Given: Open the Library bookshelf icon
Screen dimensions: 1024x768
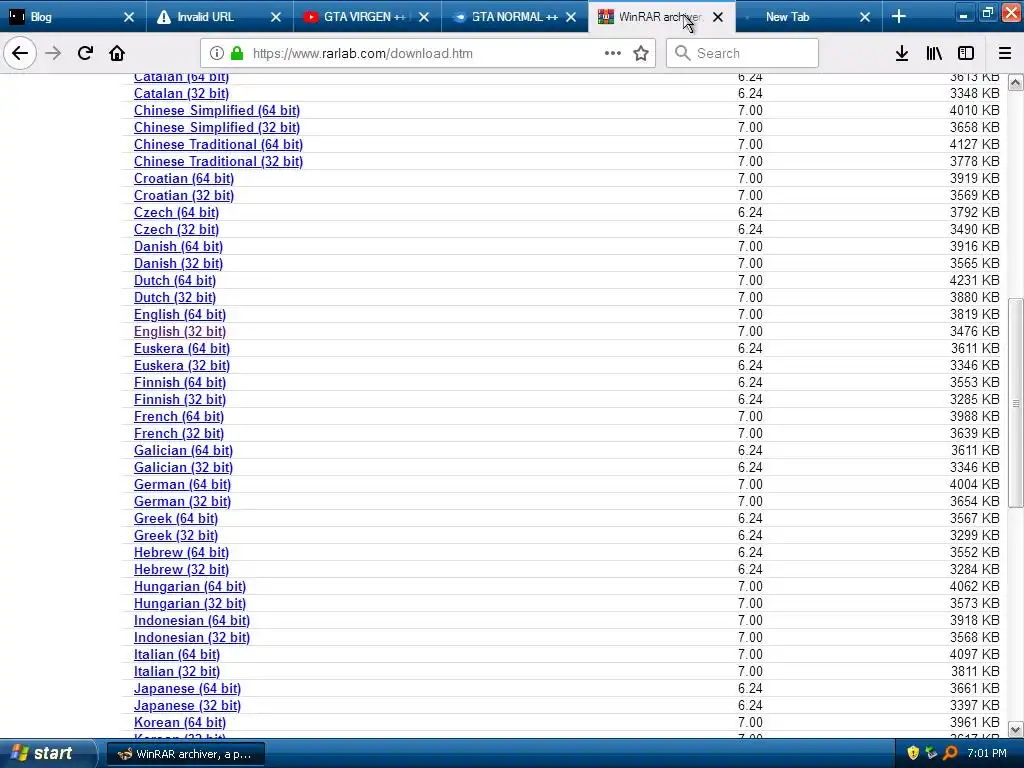Looking at the screenshot, I should pyautogui.click(x=934, y=53).
